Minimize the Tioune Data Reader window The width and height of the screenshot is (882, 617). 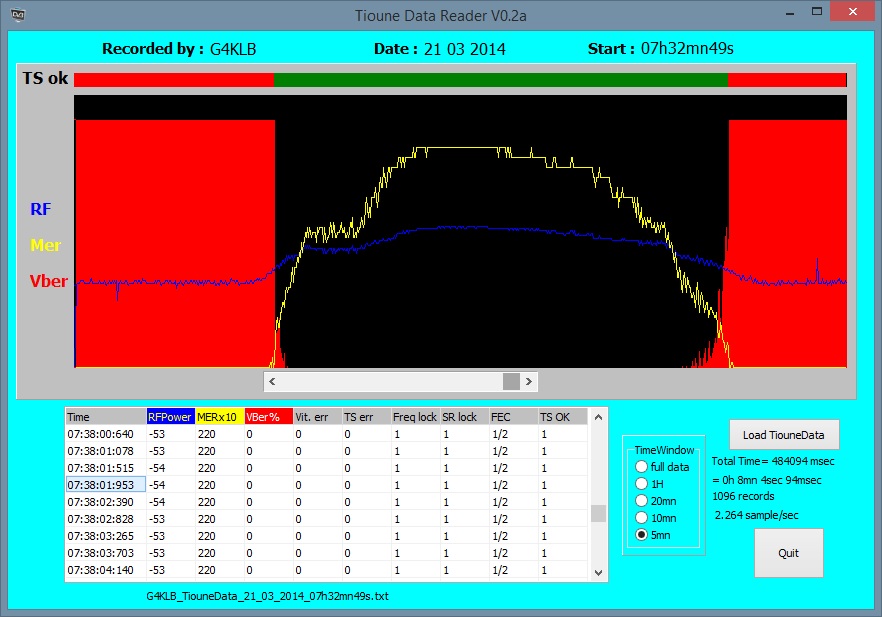pyautogui.click(x=790, y=12)
